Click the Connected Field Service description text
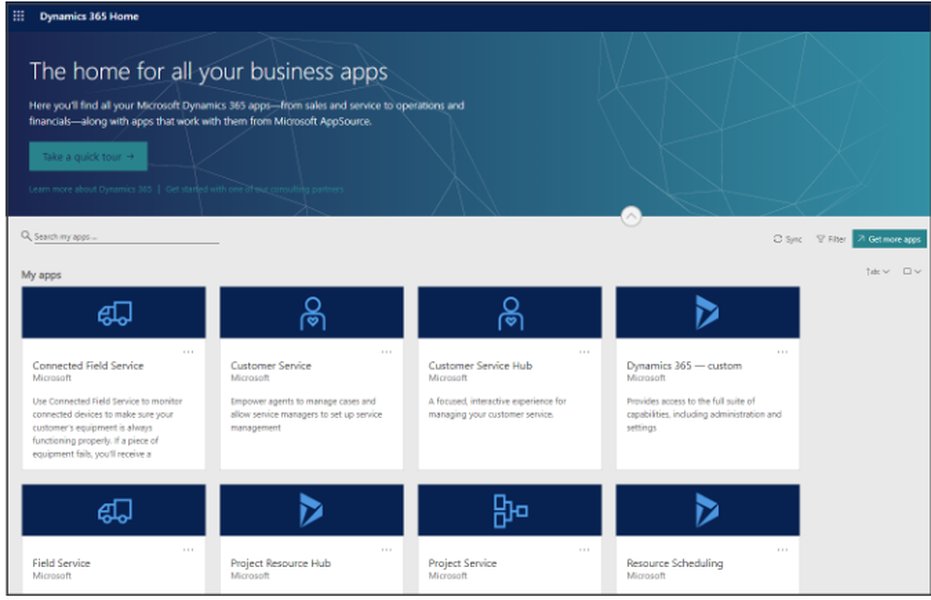931x600 pixels. click(x=107, y=427)
